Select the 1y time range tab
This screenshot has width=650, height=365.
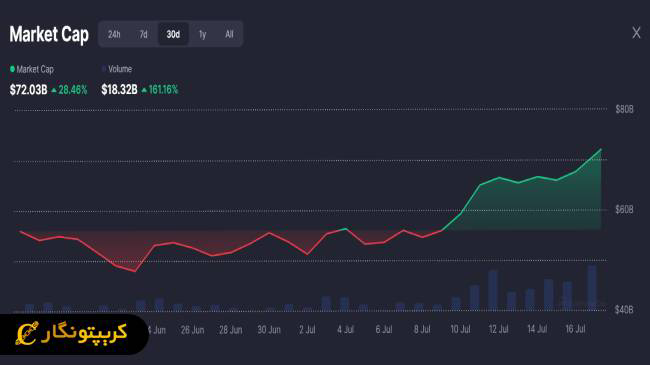point(202,34)
